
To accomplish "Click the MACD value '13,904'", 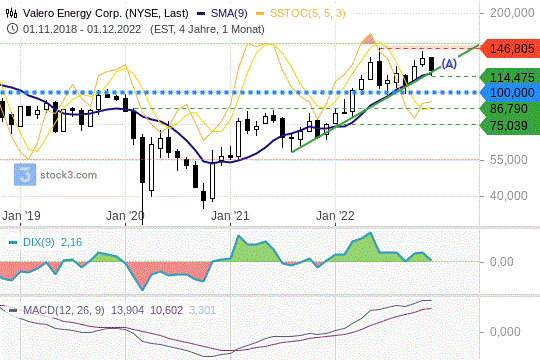I will click(x=127, y=310).
